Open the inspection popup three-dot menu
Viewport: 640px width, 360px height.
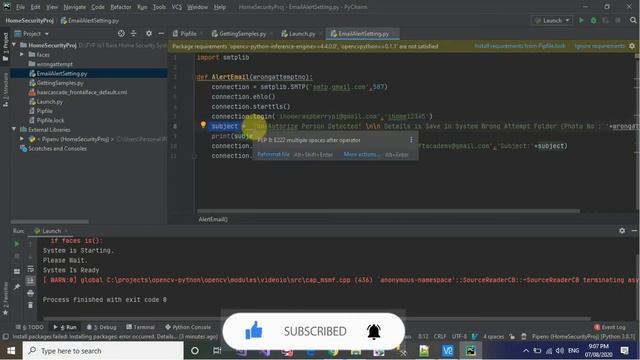coord(411,140)
